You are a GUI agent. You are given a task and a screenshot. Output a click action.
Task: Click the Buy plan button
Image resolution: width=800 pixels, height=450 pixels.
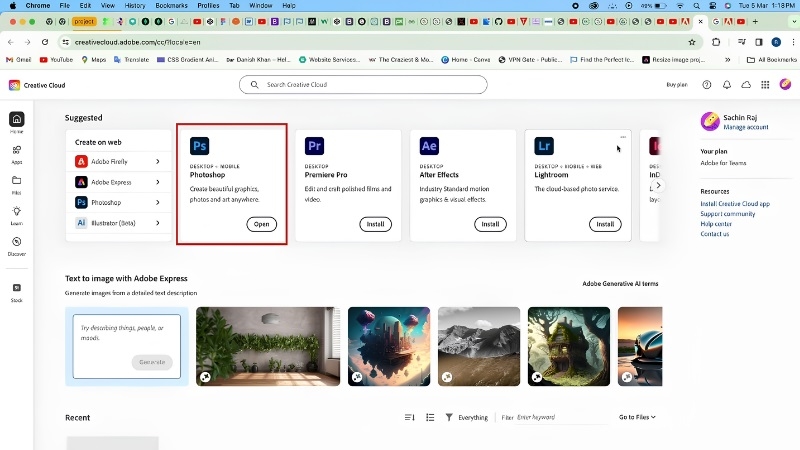coord(677,85)
